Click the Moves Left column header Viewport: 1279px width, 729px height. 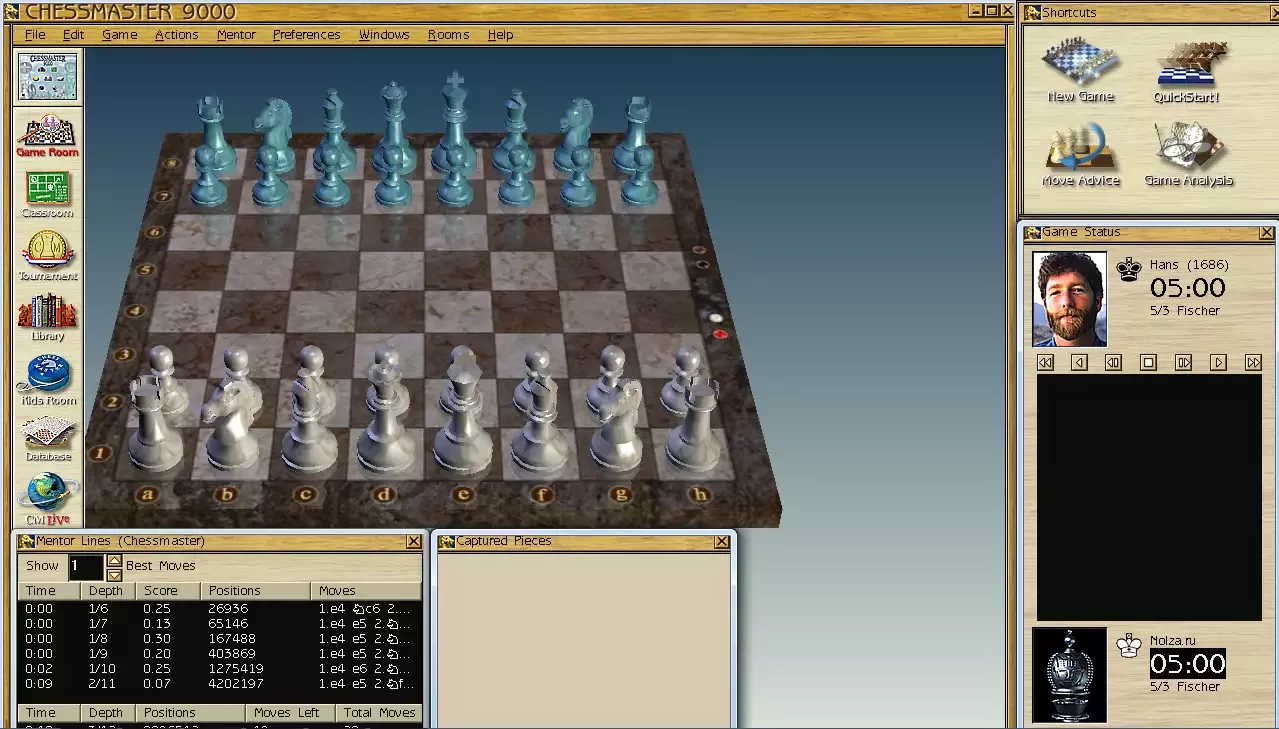[291, 712]
